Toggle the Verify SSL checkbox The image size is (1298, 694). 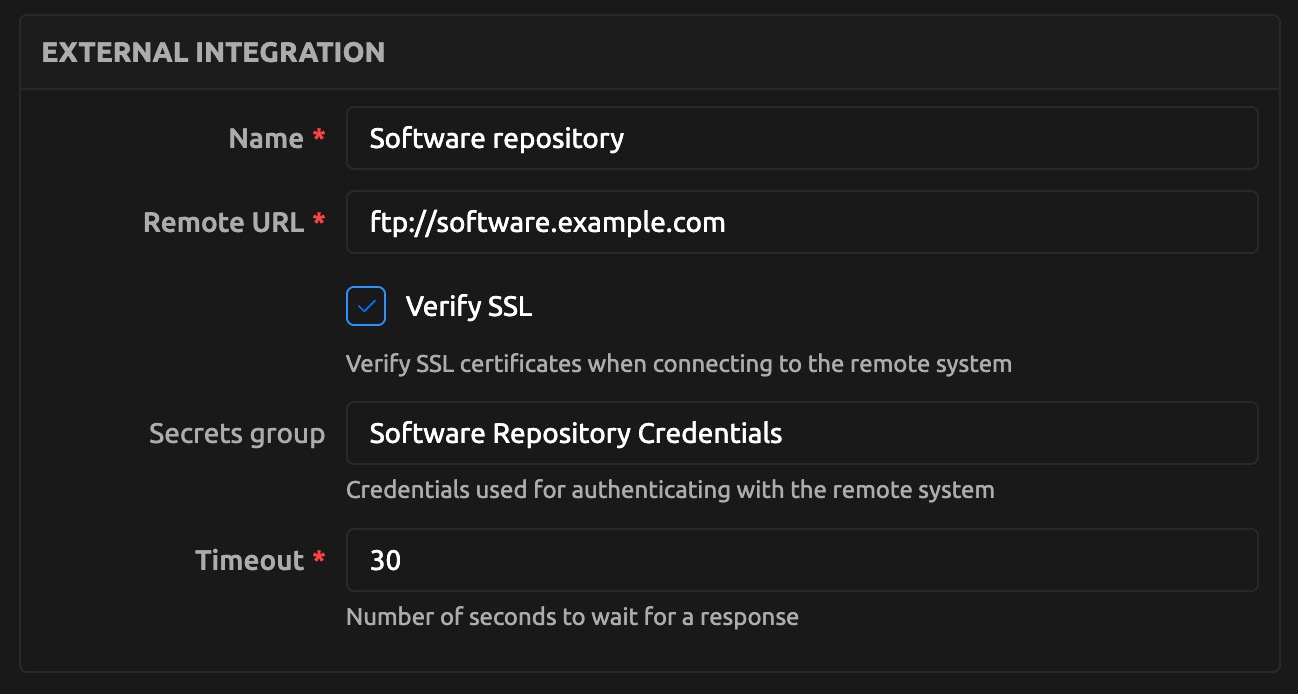tap(366, 306)
